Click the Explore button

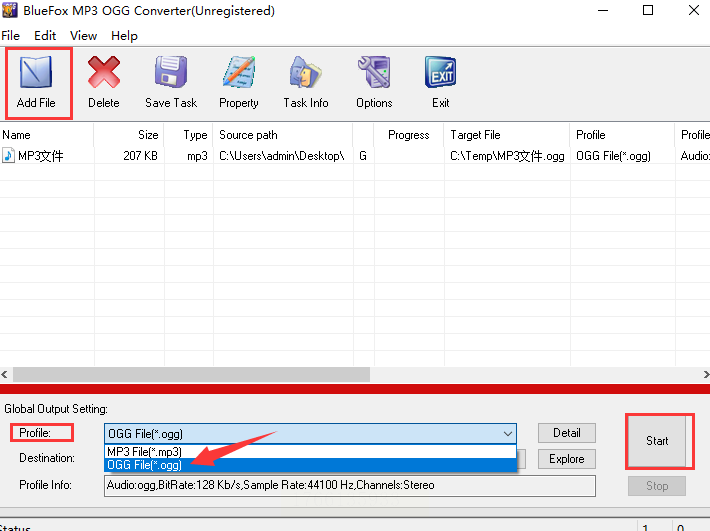(566, 459)
